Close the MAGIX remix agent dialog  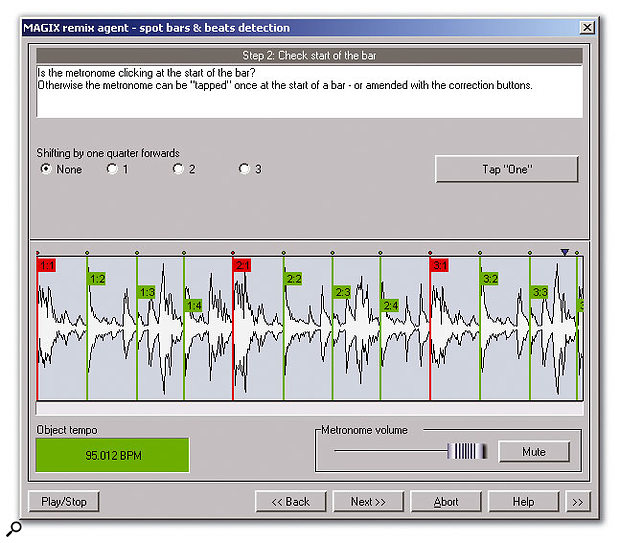point(587,28)
